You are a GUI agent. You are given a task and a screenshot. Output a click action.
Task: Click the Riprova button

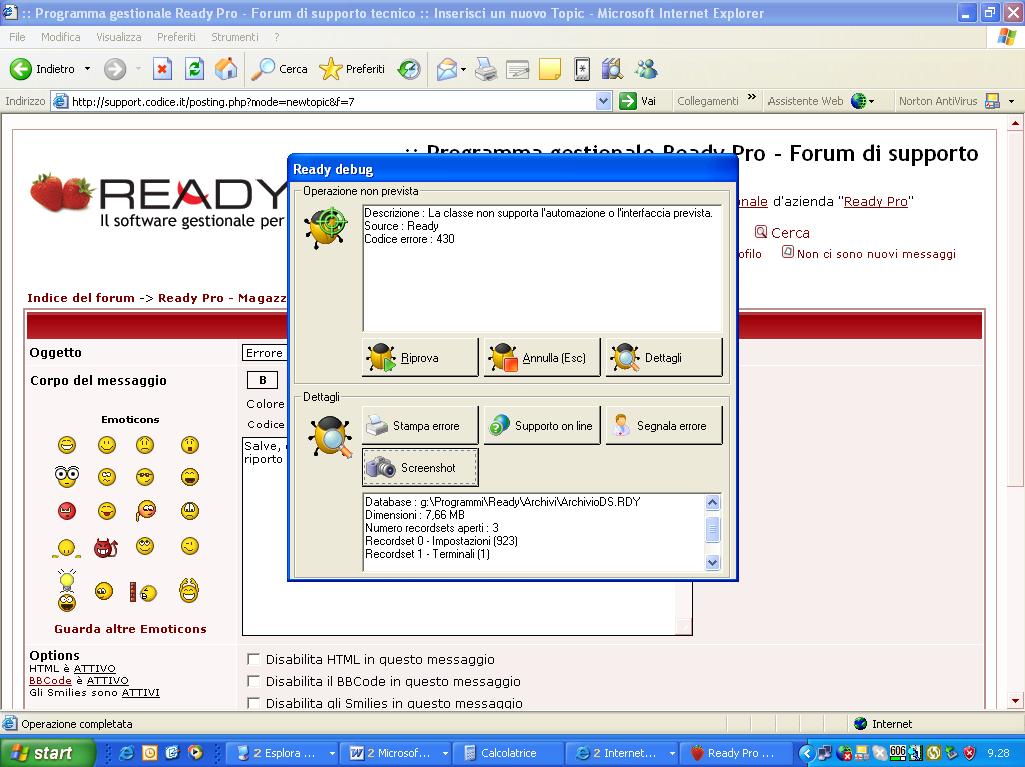tap(420, 358)
